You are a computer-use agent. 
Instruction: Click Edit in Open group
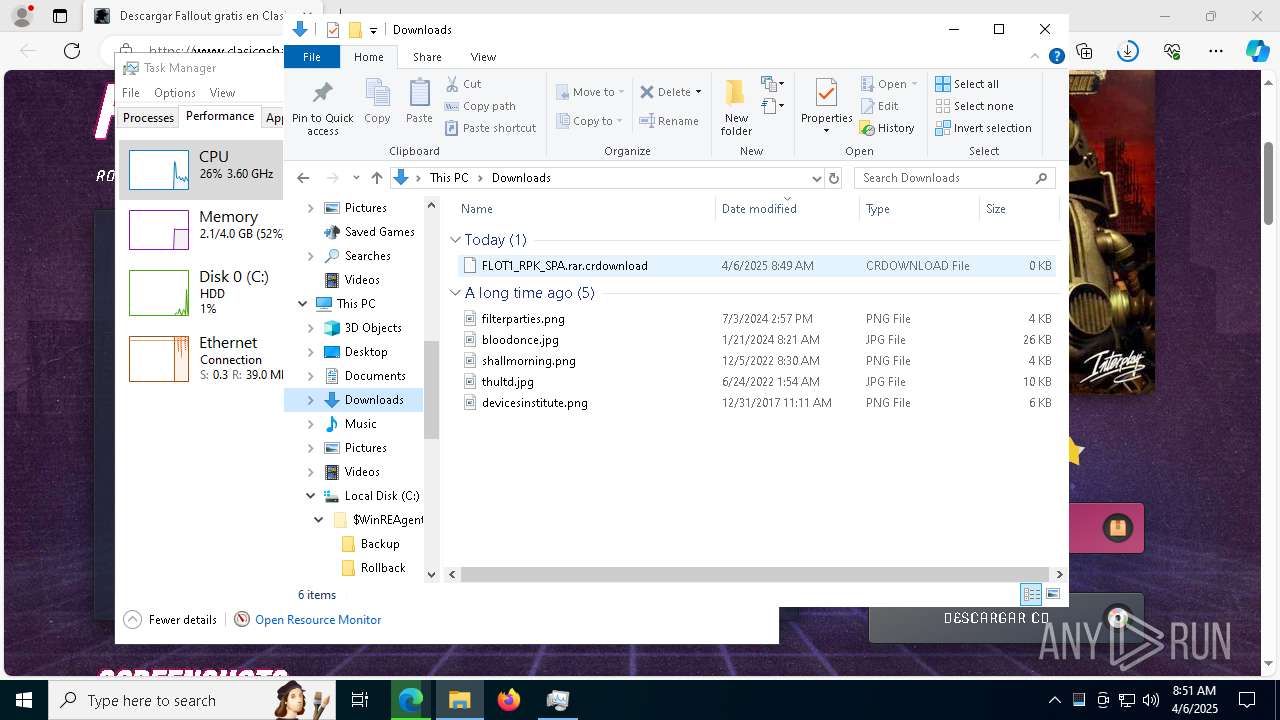tap(879, 106)
